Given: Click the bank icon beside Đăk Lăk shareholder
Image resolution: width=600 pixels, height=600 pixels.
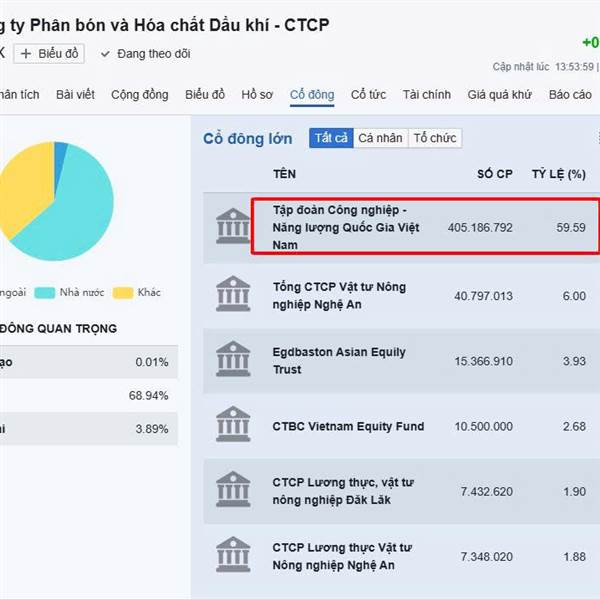Looking at the screenshot, I should tap(232, 490).
